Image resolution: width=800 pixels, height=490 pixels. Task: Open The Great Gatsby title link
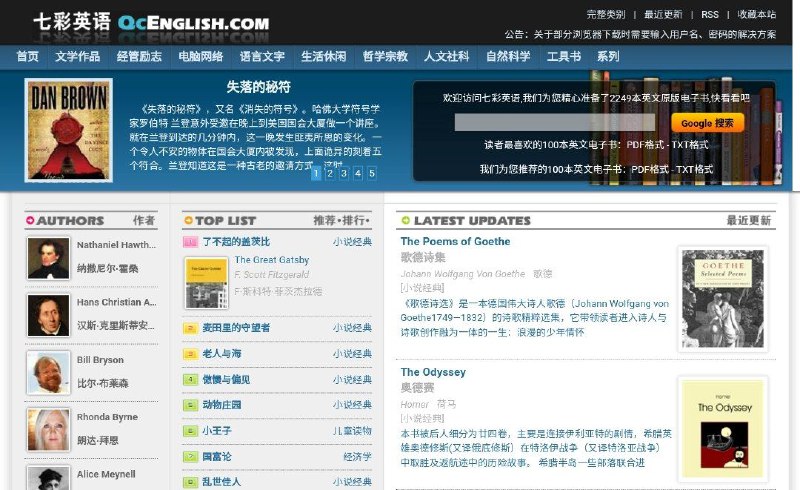[x=272, y=260]
